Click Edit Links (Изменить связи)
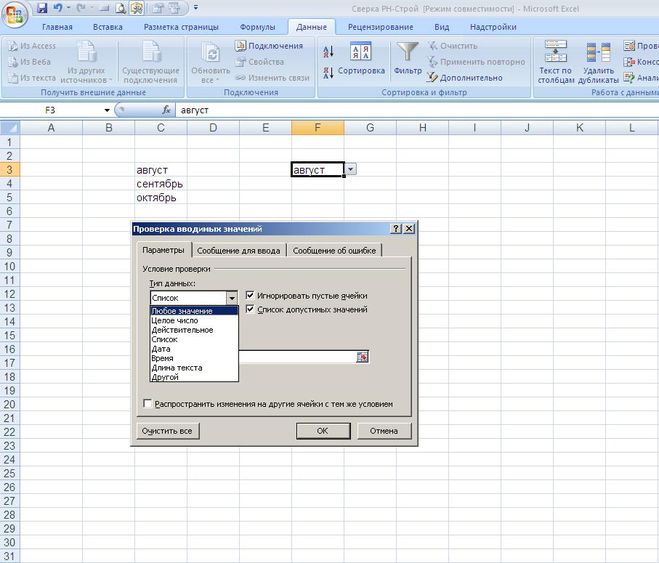This screenshot has height=563, width=659. [272, 78]
